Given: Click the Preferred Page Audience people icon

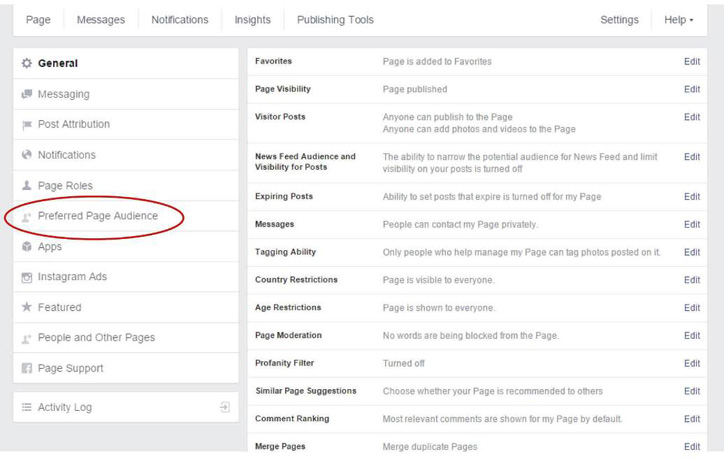Looking at the screenshot, I should [27, 216].
